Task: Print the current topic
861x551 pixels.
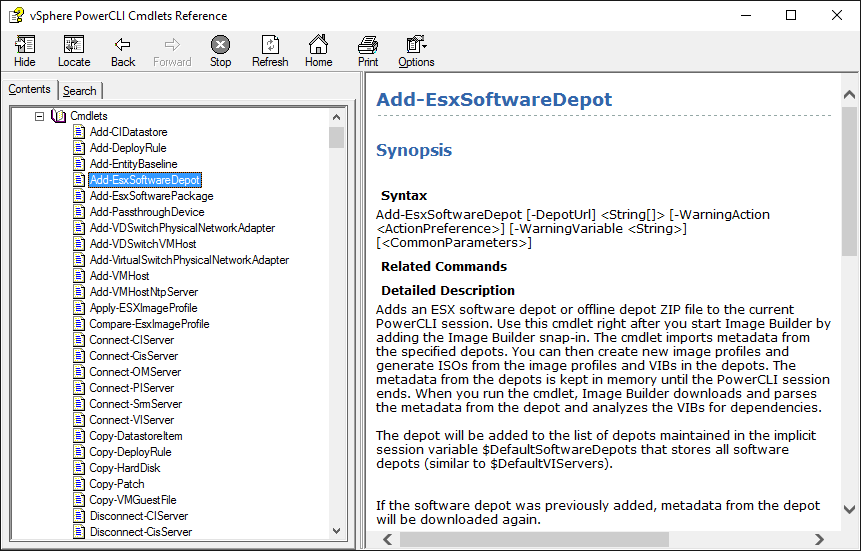Action: (x=368, y=51)
